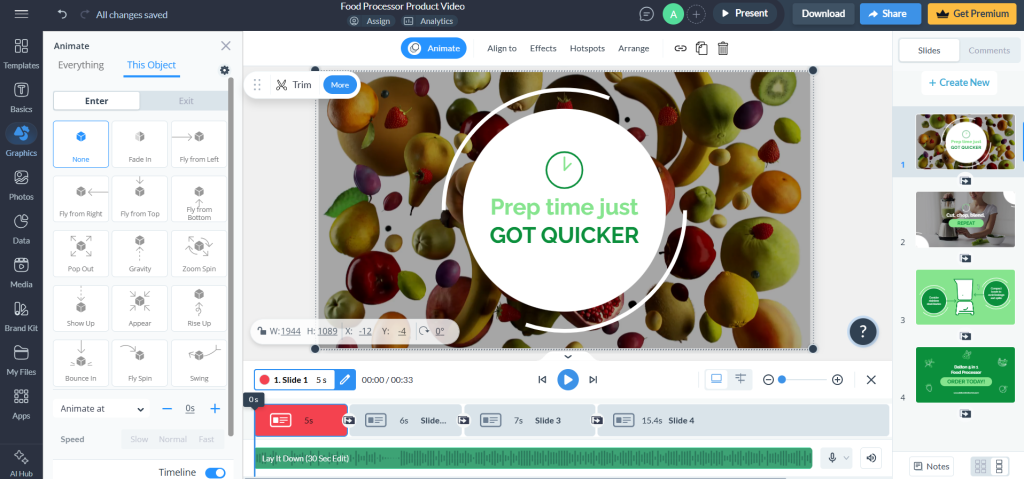
Task: Zoom out timeline with minus icon
Action: (769, 380)
